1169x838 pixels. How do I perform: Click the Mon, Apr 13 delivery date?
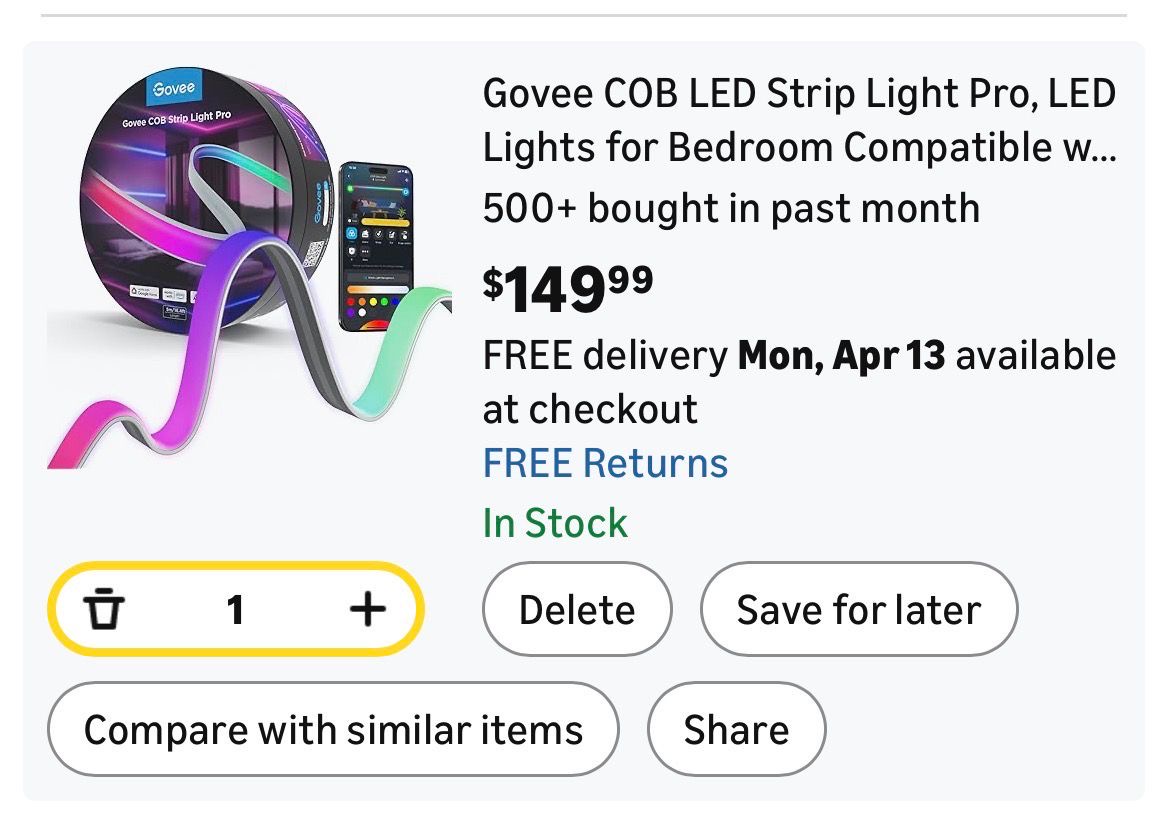point(841,356)
